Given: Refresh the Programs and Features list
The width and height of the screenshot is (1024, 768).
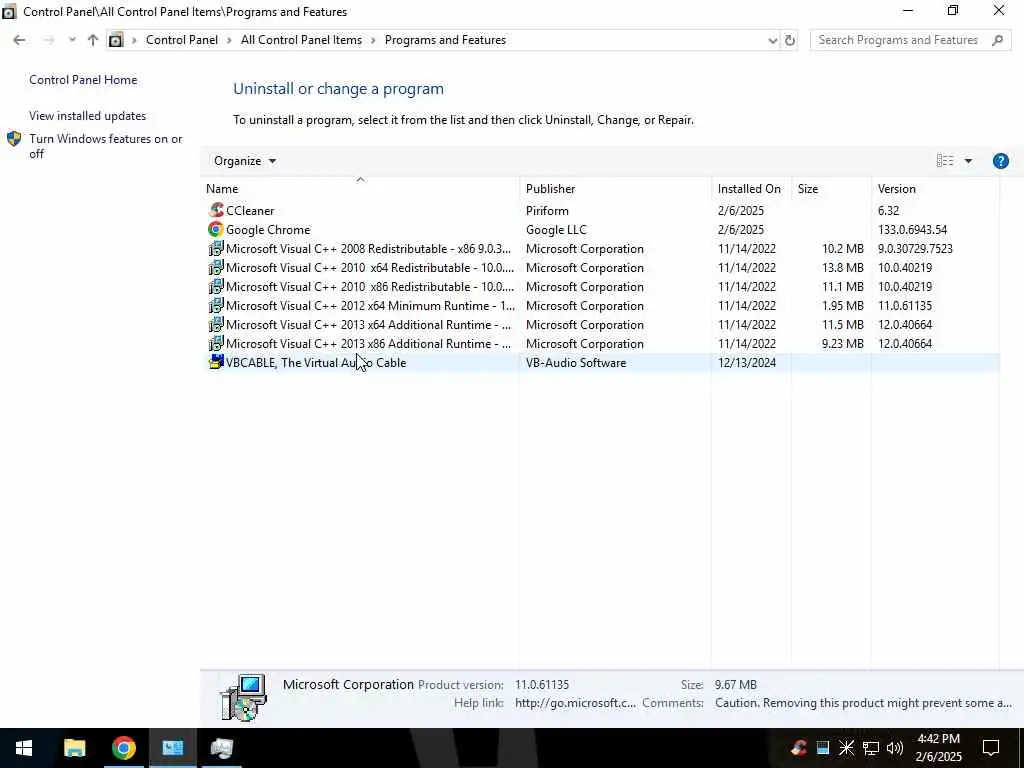Looking at the screenshot, I should 790,40.
